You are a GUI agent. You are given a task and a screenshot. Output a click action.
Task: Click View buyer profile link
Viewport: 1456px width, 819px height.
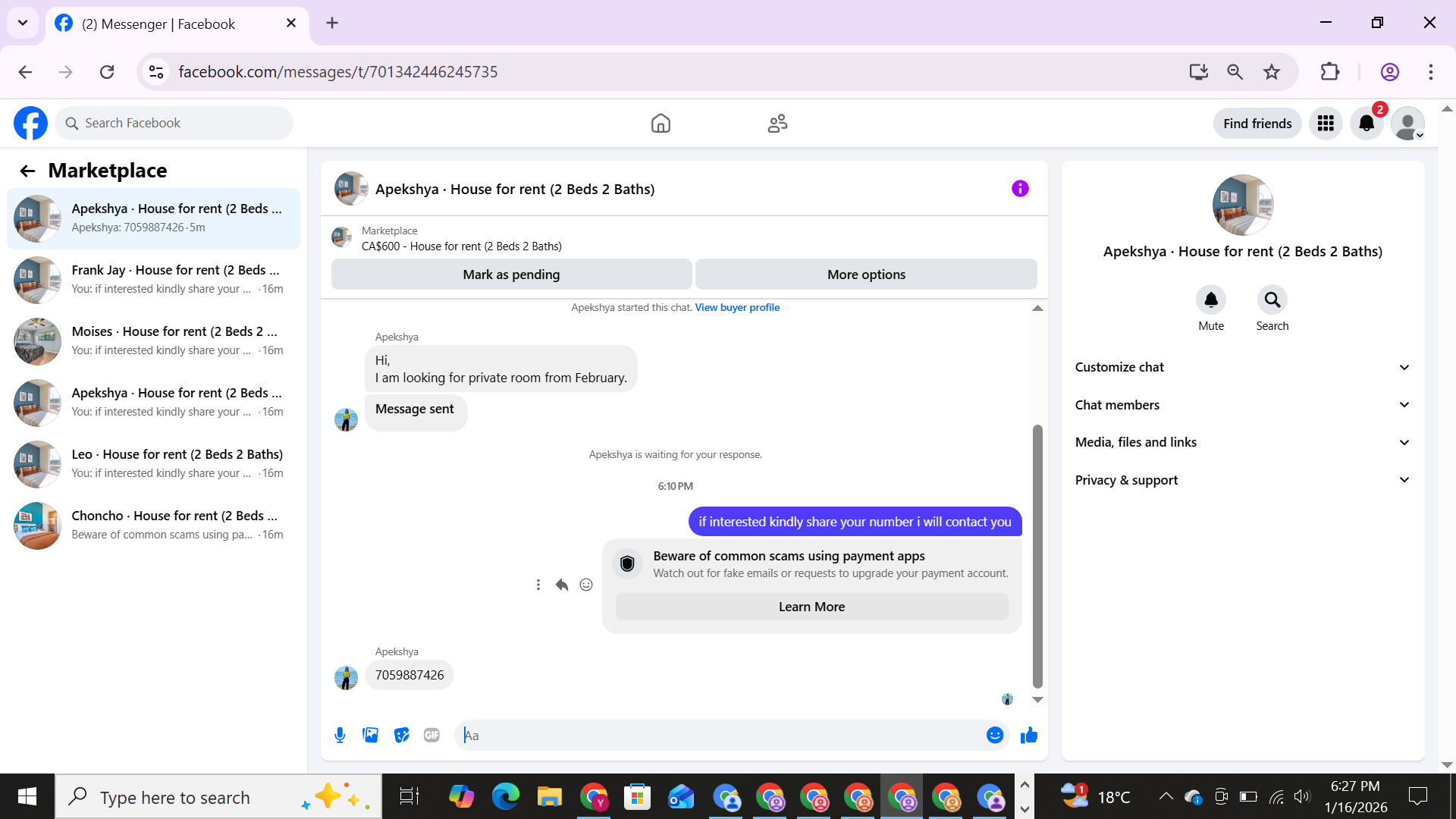[737, 307]
